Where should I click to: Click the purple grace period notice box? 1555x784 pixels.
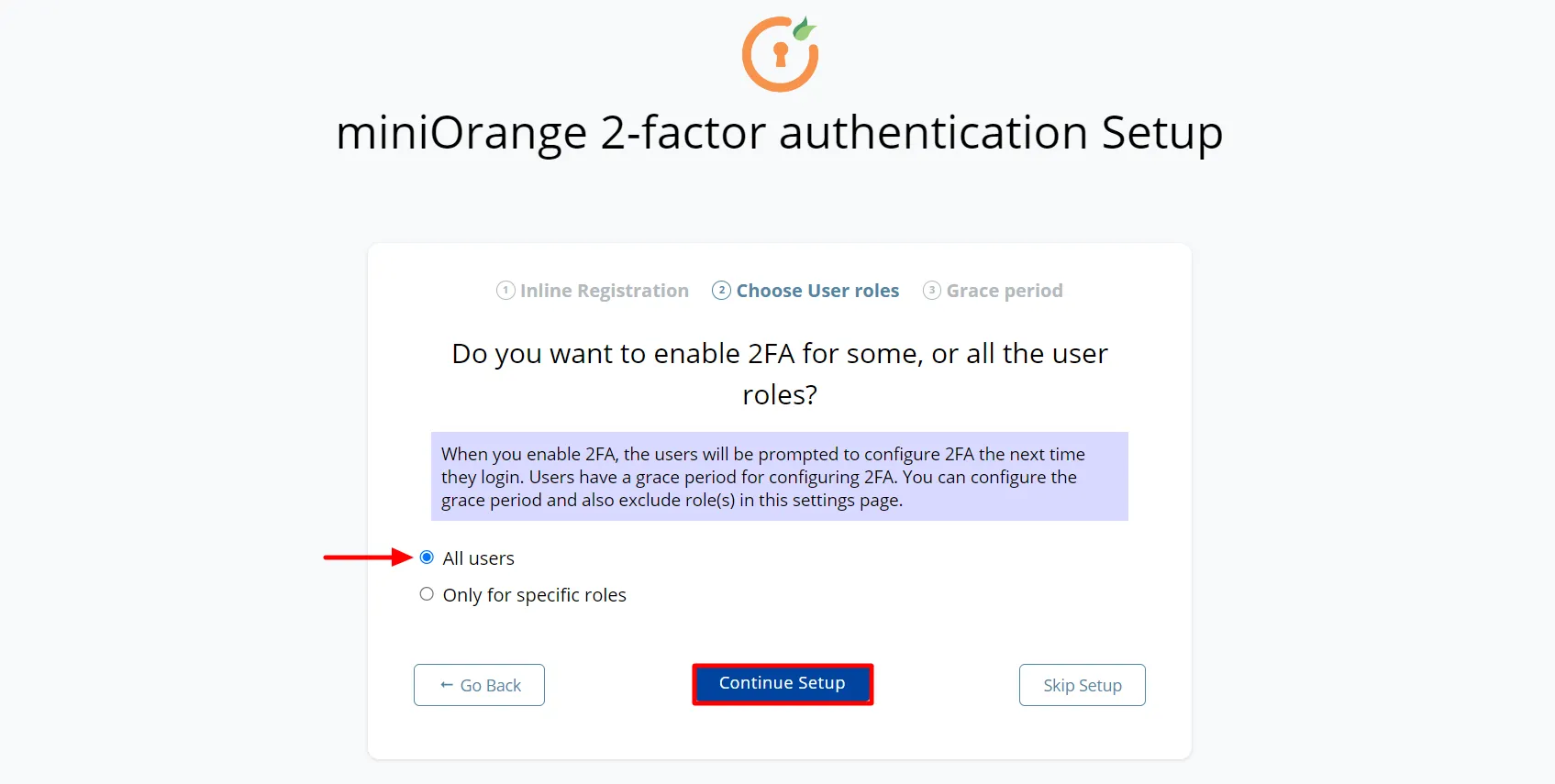(779, 476)
